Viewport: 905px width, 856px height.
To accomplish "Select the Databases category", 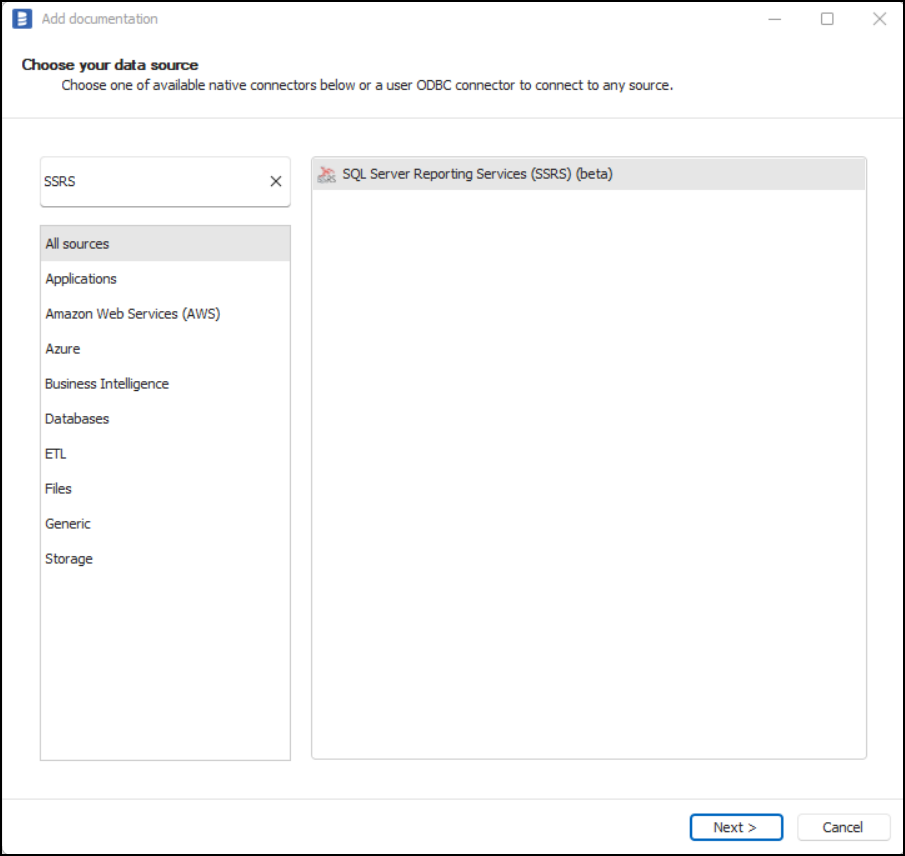I will (x=77, y=419).
